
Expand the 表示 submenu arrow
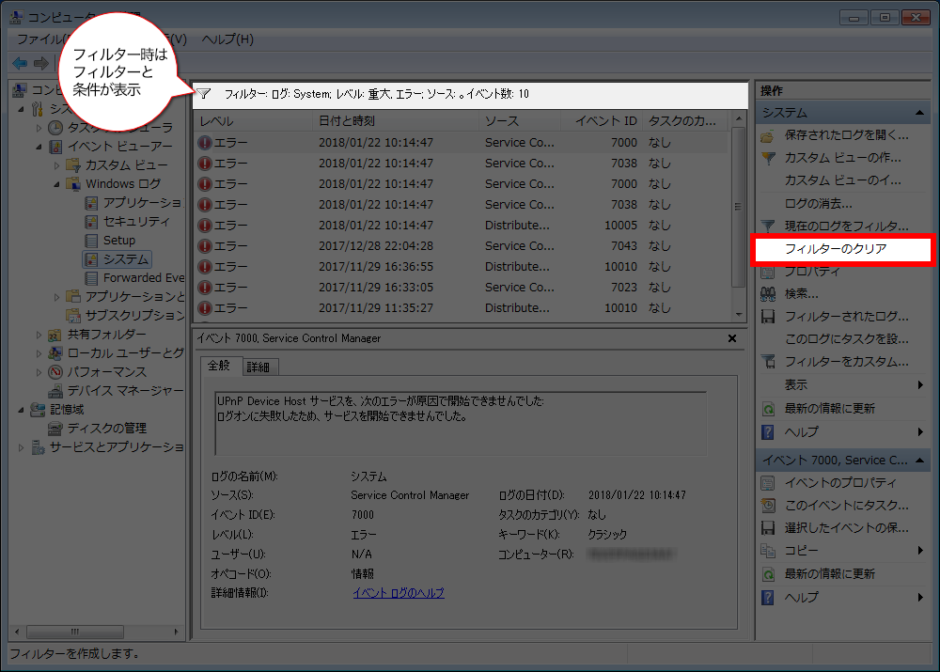[920, 385]
